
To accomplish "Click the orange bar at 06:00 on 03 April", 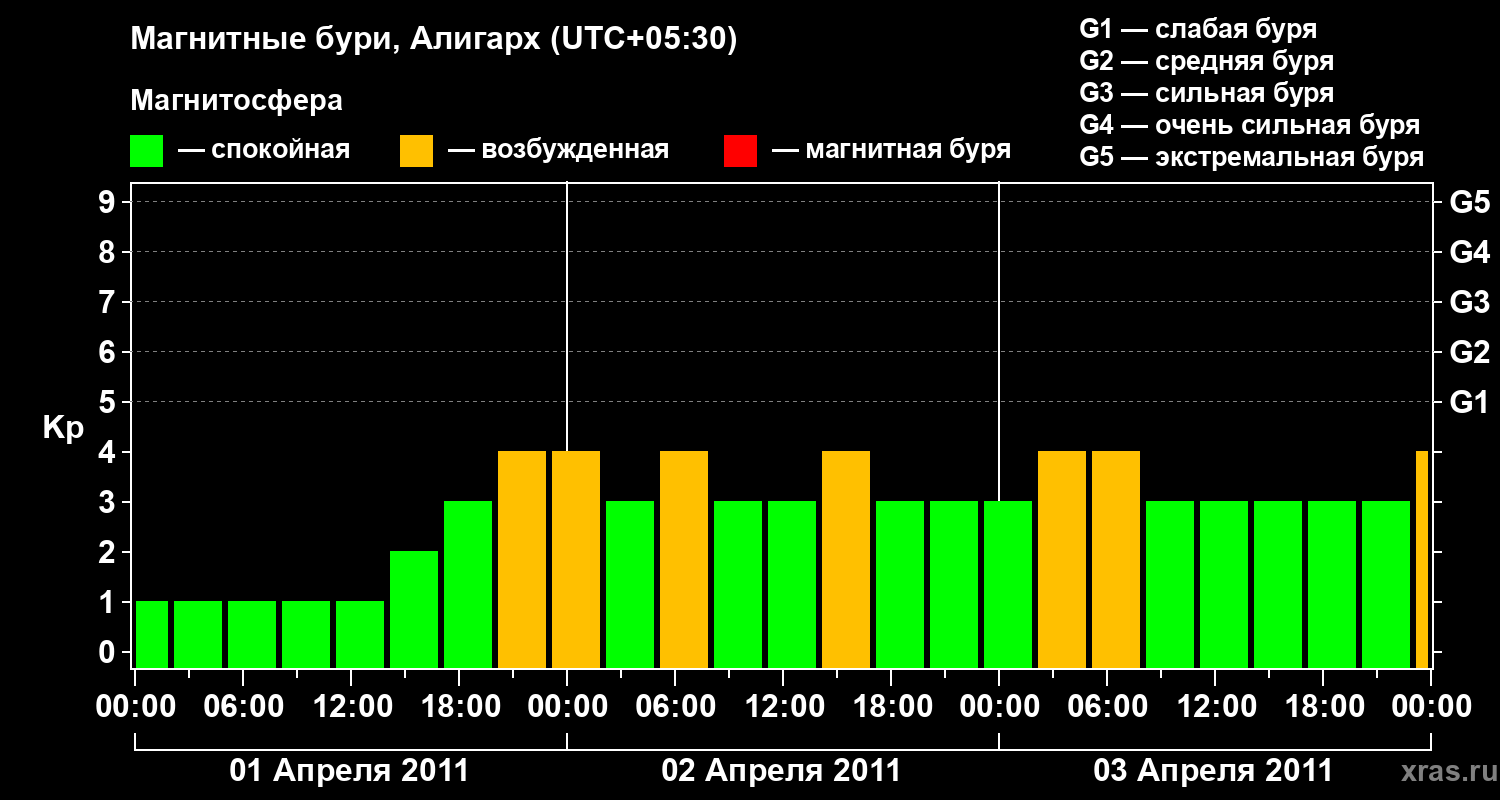I will click(1116, 559).
